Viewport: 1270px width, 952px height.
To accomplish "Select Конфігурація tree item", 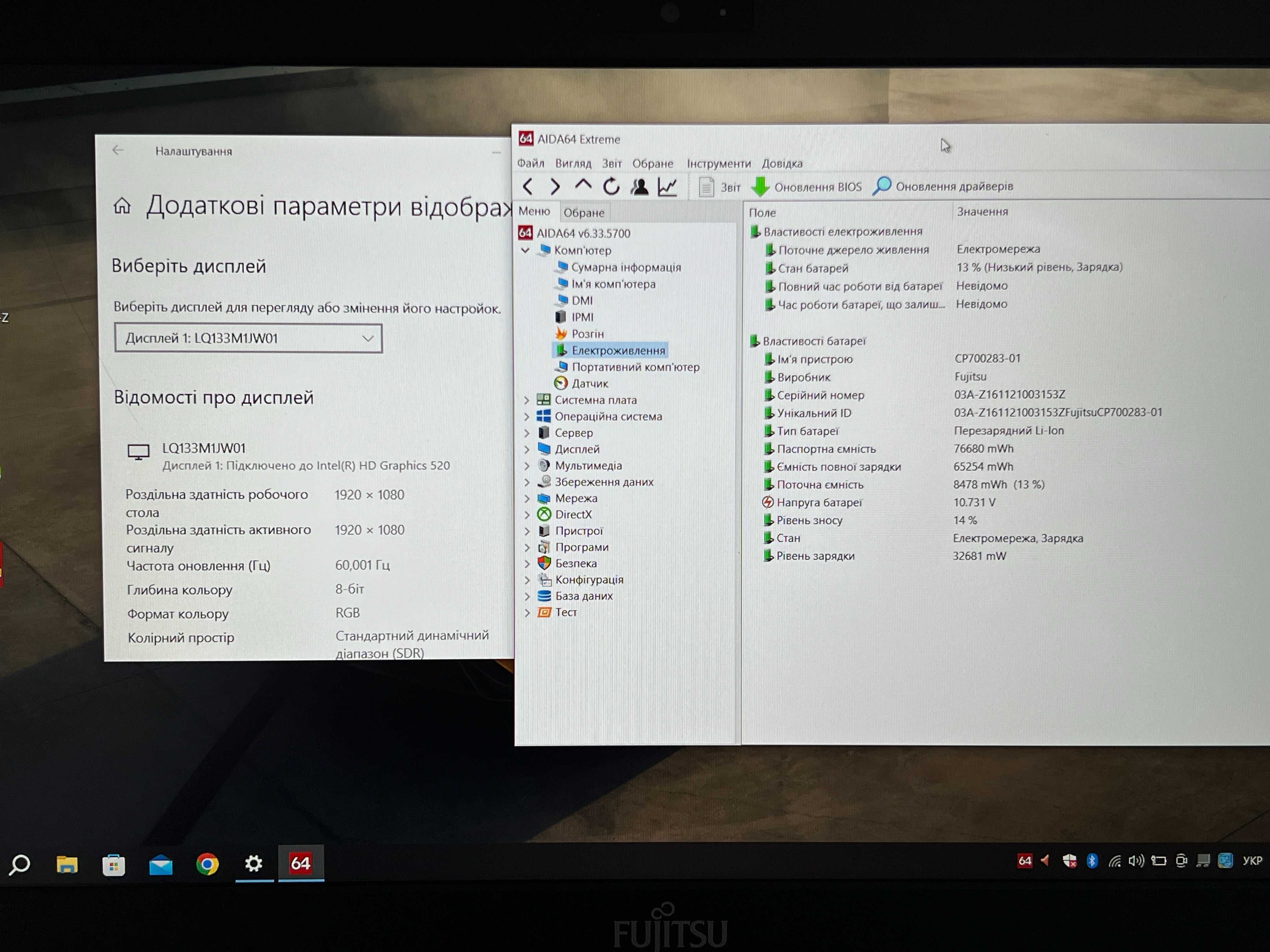I will coord(581,580).
